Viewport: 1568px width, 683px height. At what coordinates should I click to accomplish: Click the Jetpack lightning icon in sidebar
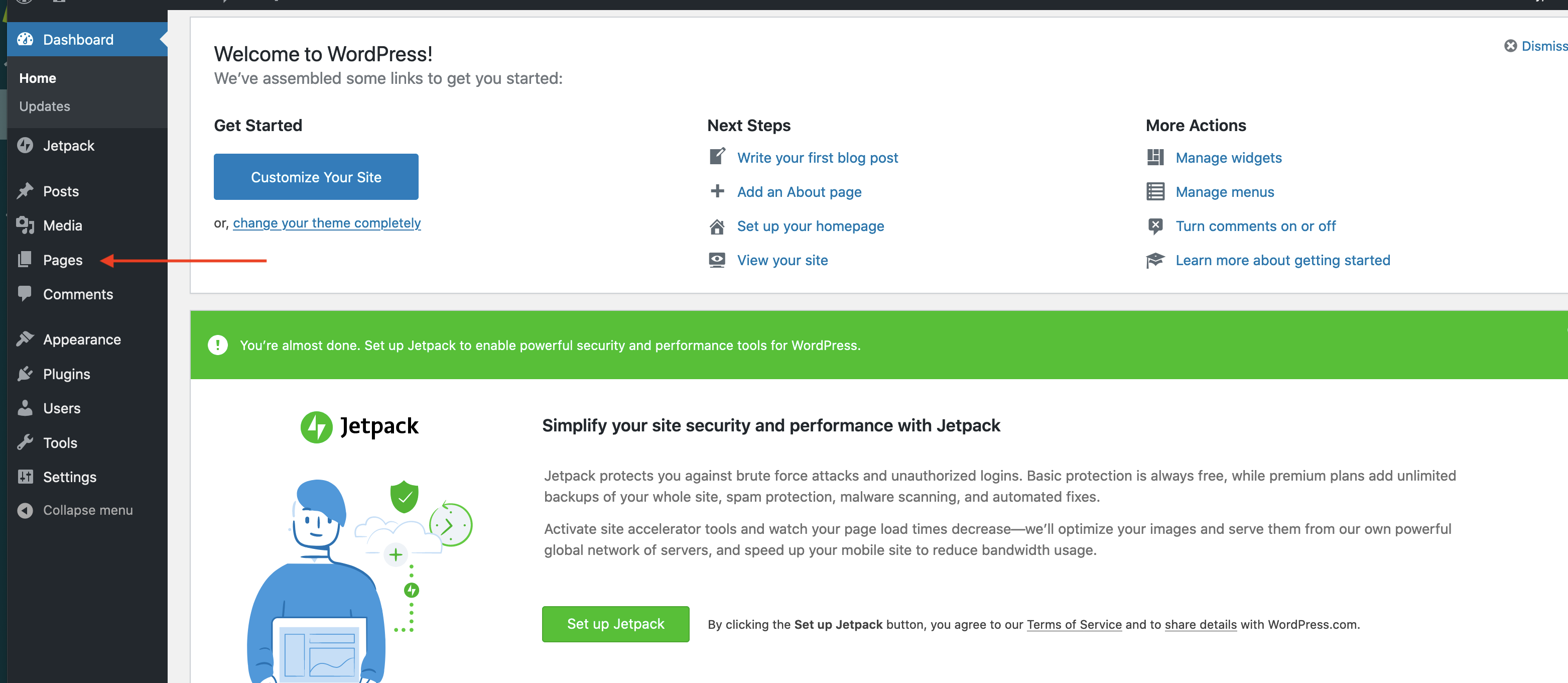(25, 146)
